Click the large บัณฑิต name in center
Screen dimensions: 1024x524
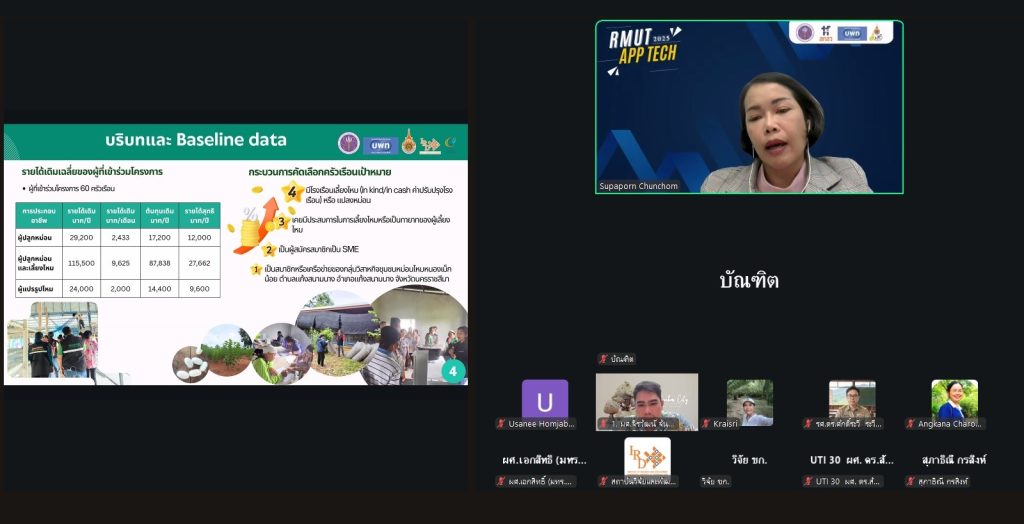point(749,281)
